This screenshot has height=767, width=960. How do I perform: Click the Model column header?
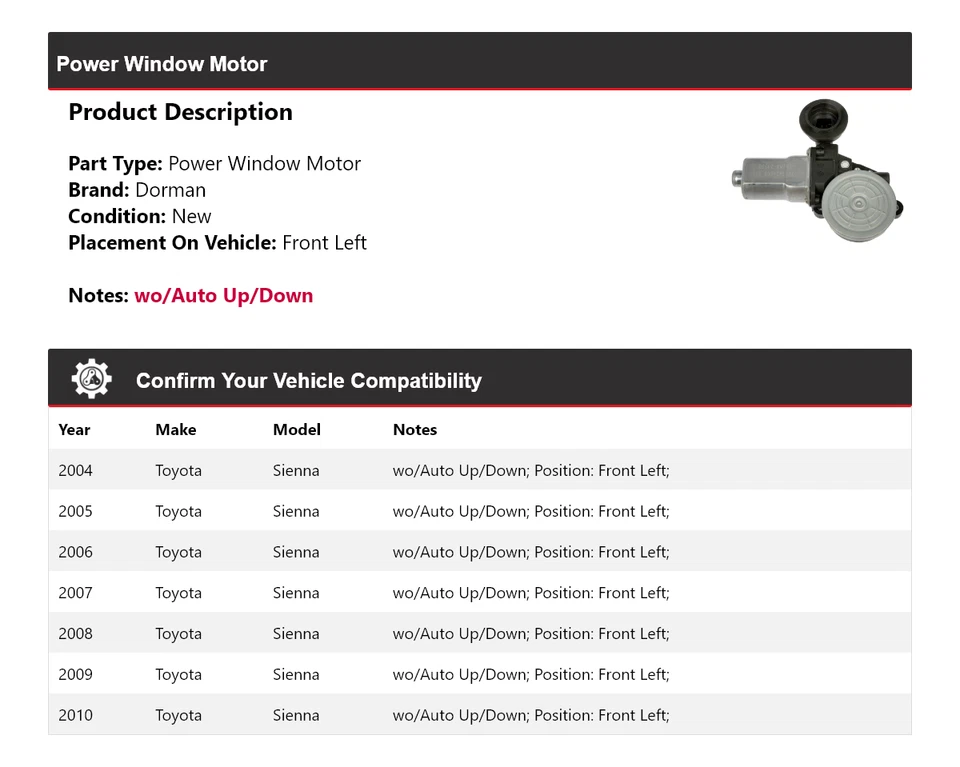click(x=296, y=430)
